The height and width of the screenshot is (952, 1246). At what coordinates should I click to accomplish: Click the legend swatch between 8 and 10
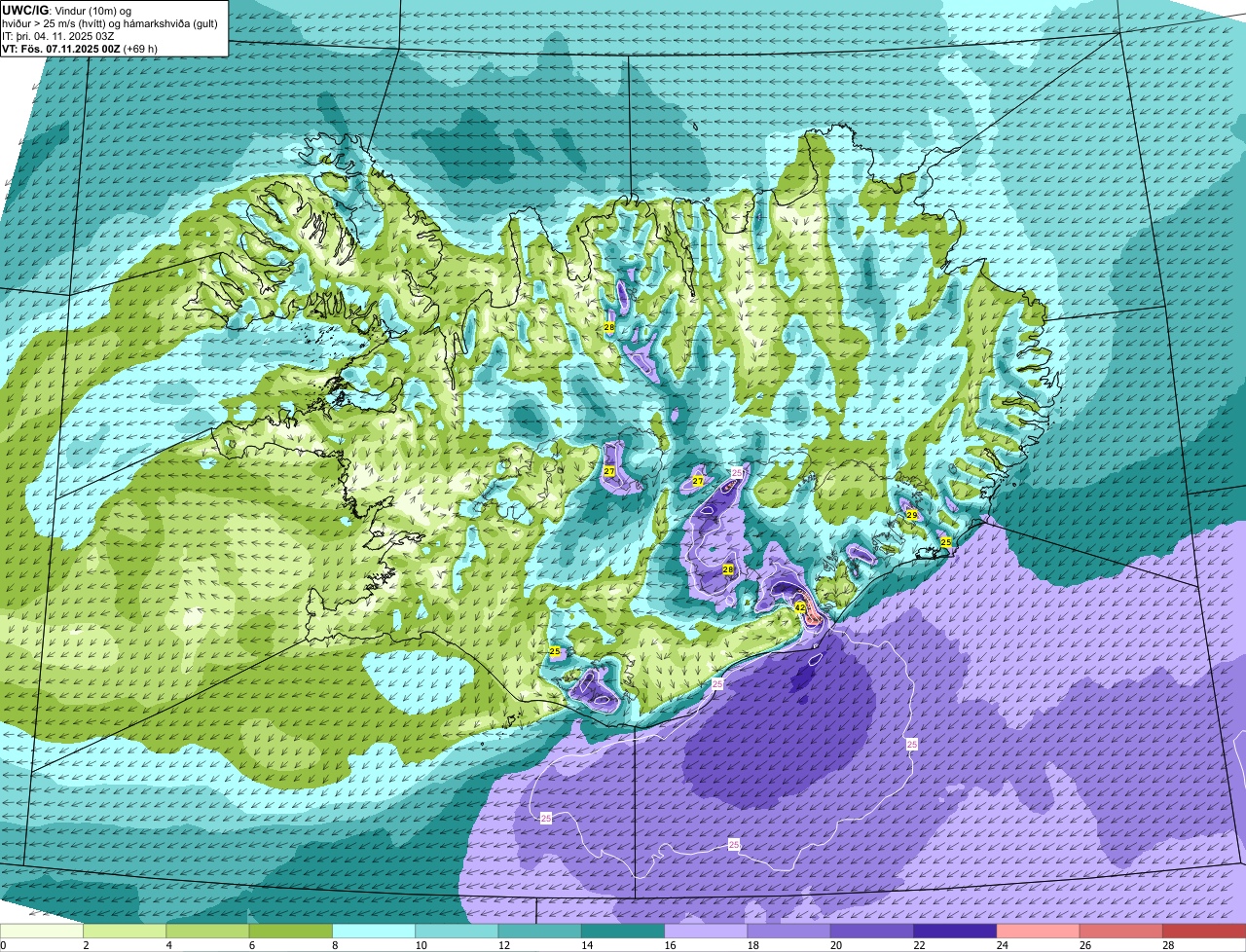[x=374, y=932]
